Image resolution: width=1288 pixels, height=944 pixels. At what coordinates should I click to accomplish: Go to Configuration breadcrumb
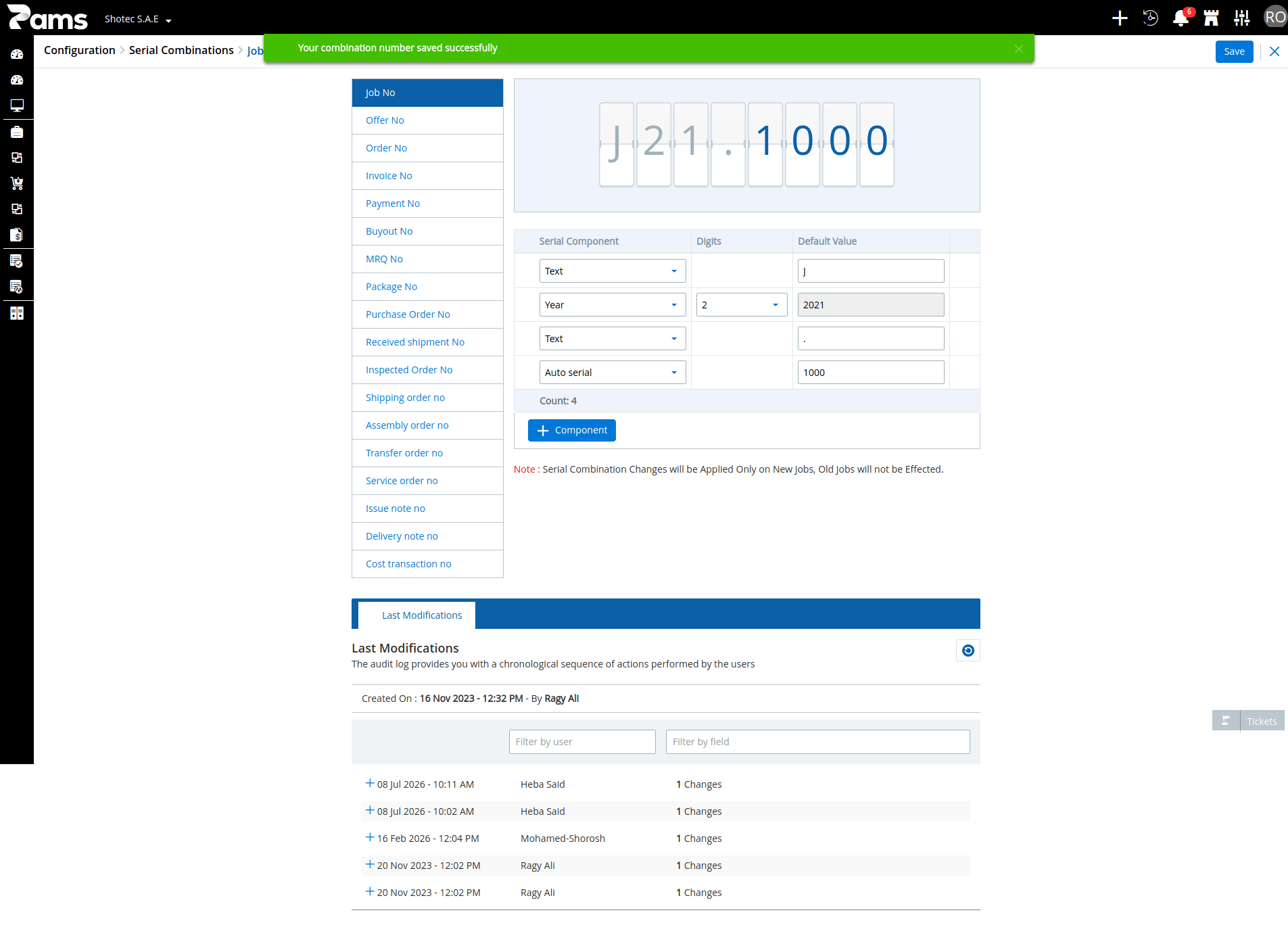(80, 50)
